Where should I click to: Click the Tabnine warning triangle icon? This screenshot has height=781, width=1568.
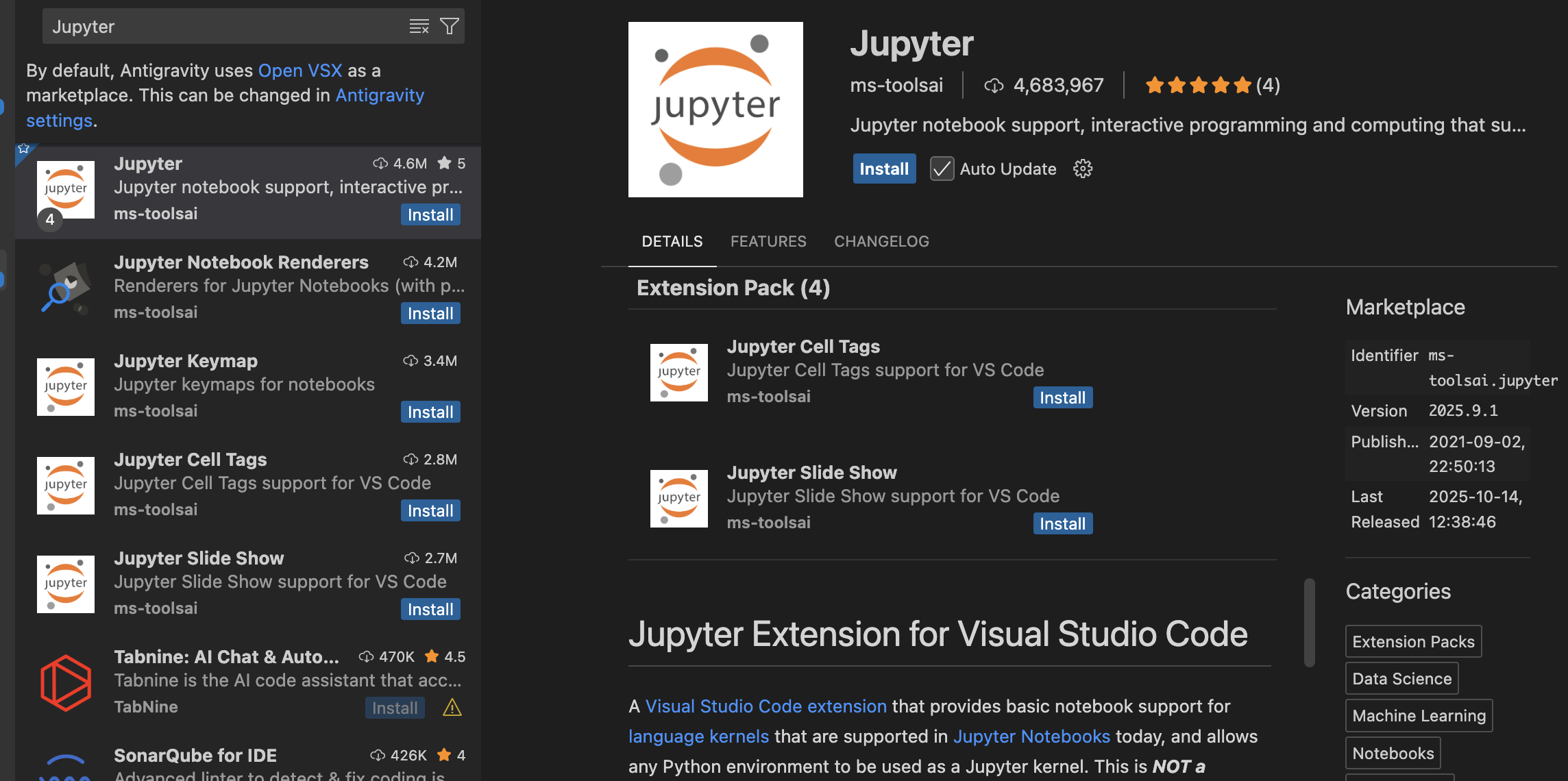click(x=452, y=708)
